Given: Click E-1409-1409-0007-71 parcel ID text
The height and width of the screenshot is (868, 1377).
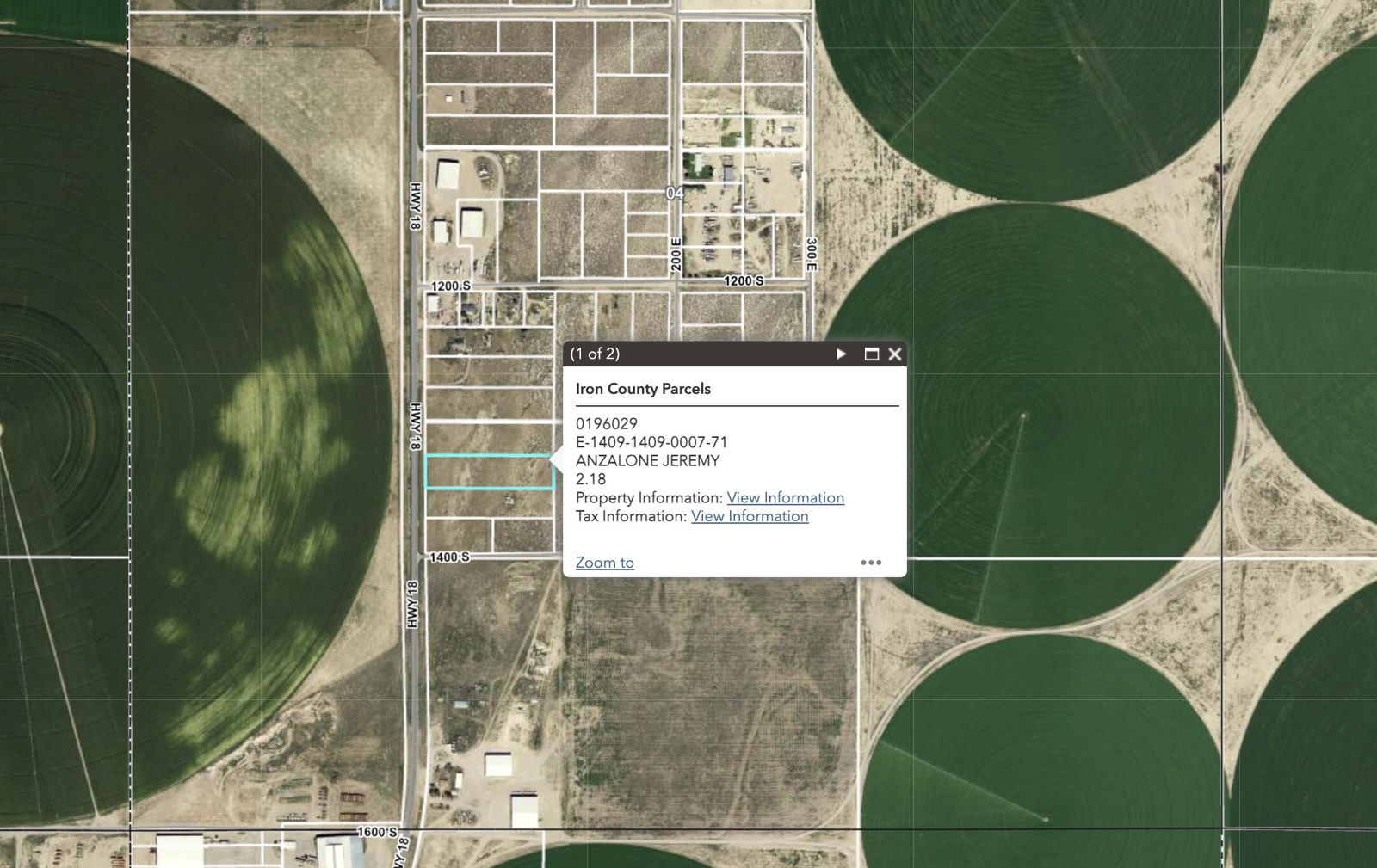Looking at the screenshot, I should (651, 442).
